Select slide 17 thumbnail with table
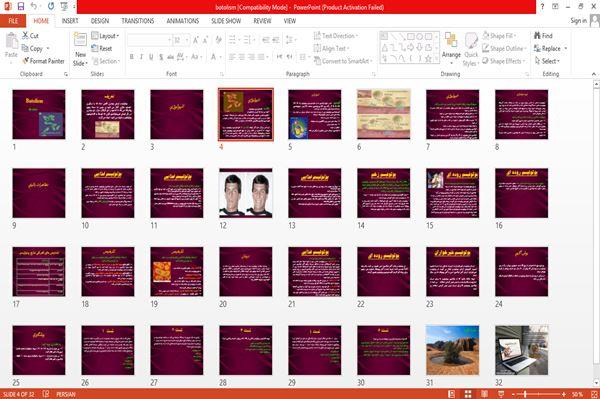The height and width of the screenshot is (399, 600). (39, 272)
